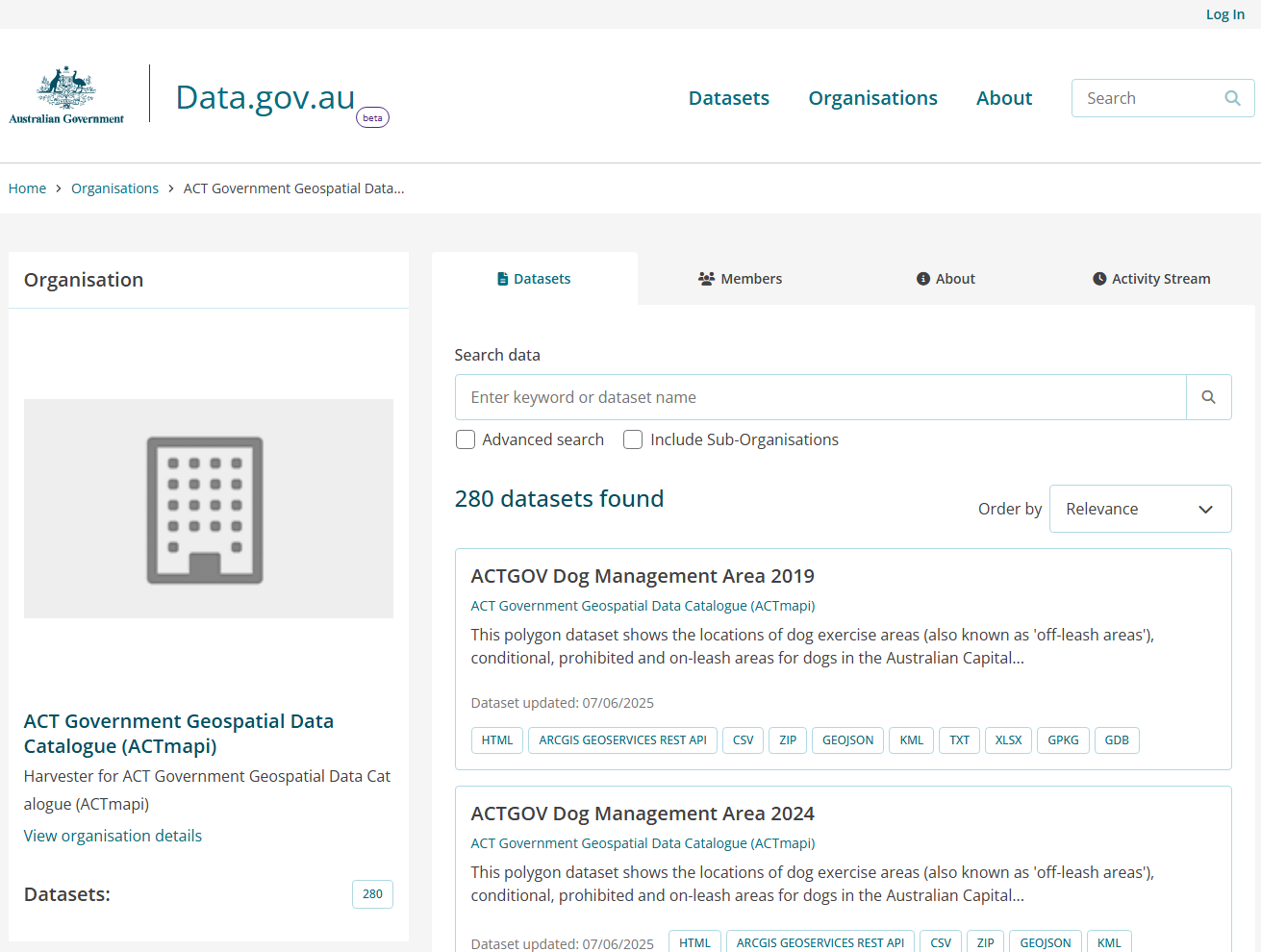This screenshot has height=952, width=1261.
Task: Enable the Advanced search checkbox
Action: pyautogui.click(x=466, y=439)
